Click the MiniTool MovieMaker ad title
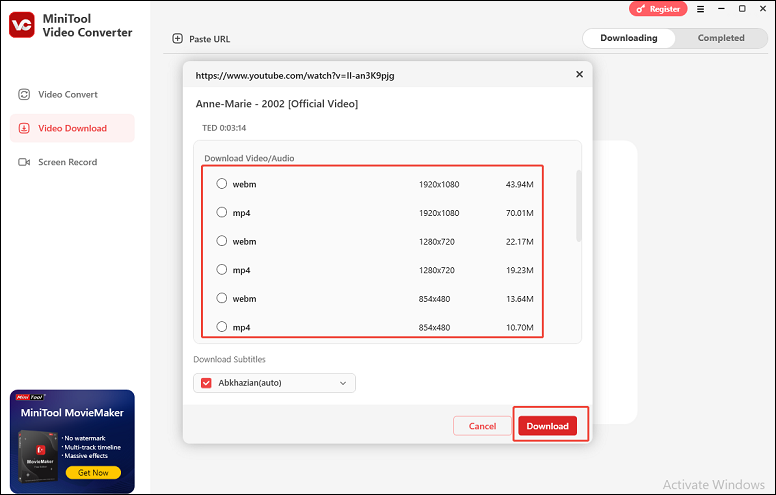The height and width of the screenshot is (495, 776). tap(72, 413)
